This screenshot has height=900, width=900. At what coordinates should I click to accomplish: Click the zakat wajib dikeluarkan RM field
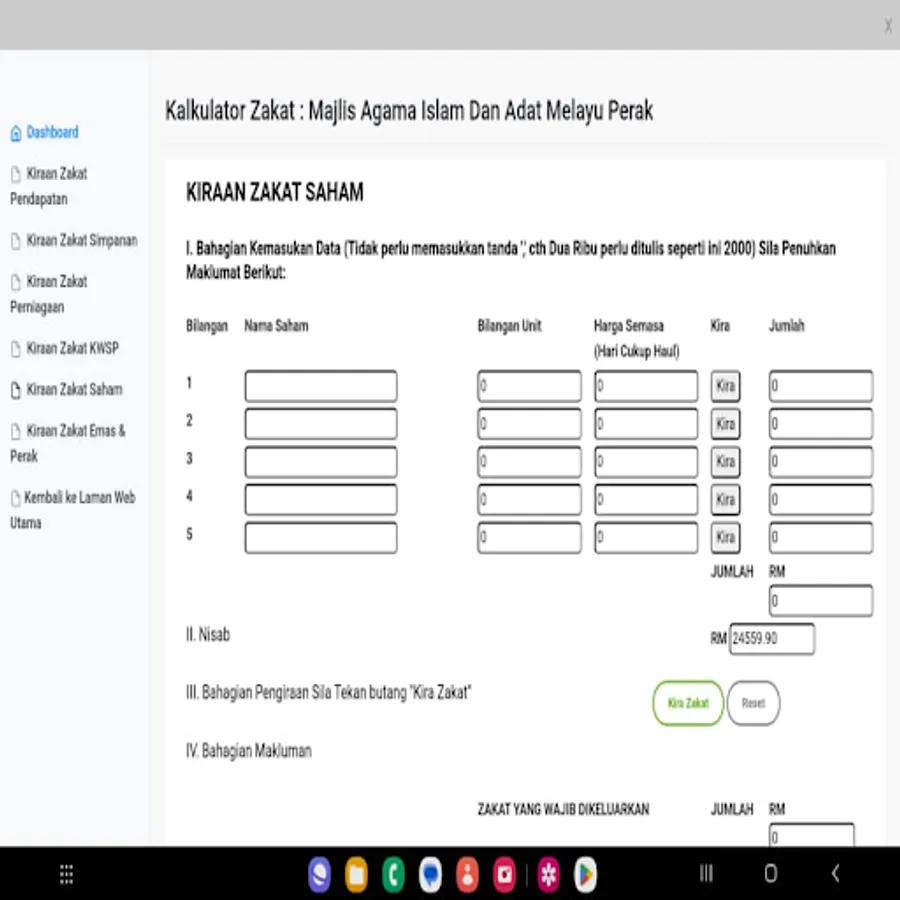tap(812, 835)
